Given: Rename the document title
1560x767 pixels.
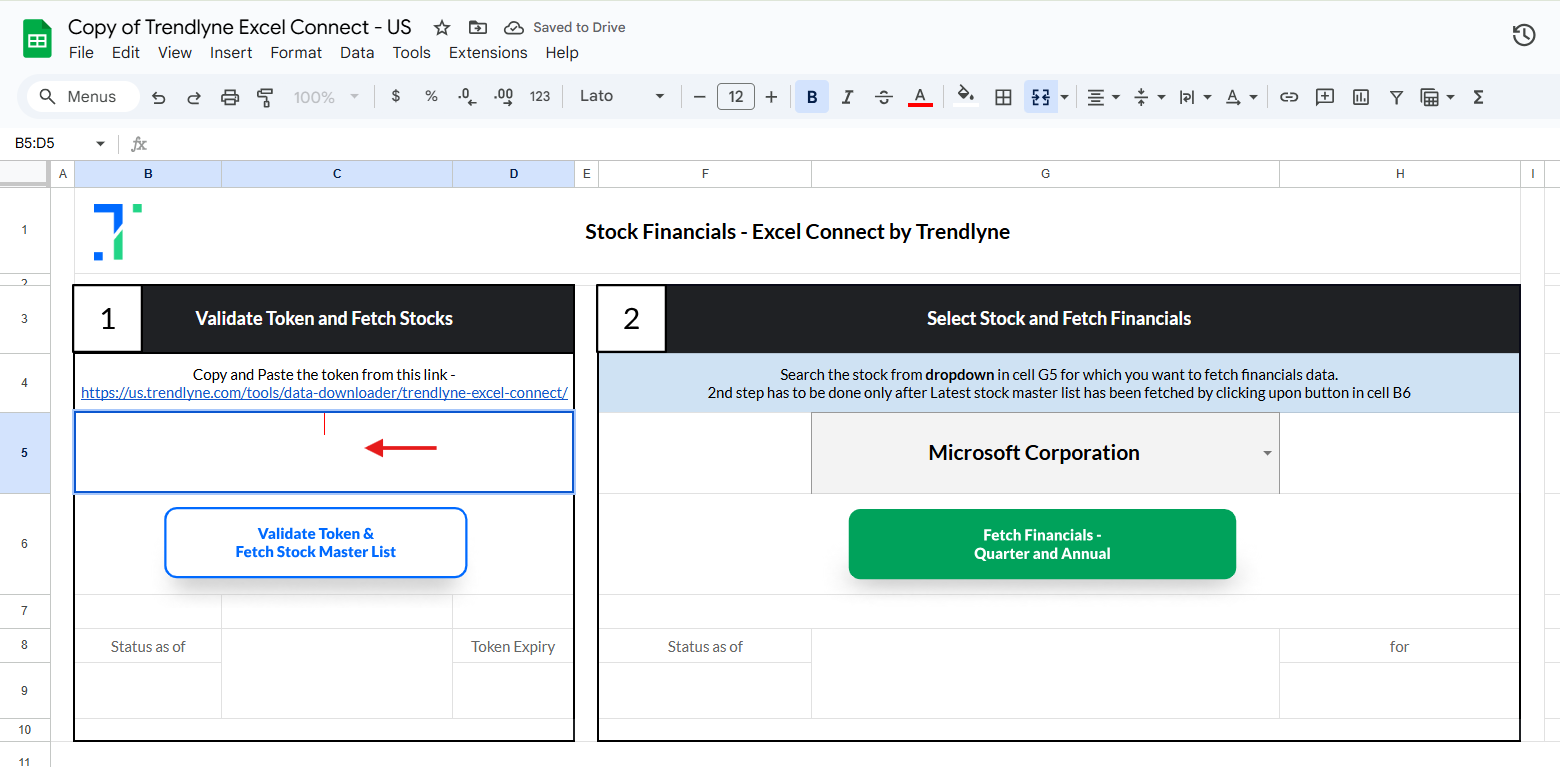Looking at the screenshot, I should [x=240, y=27].
